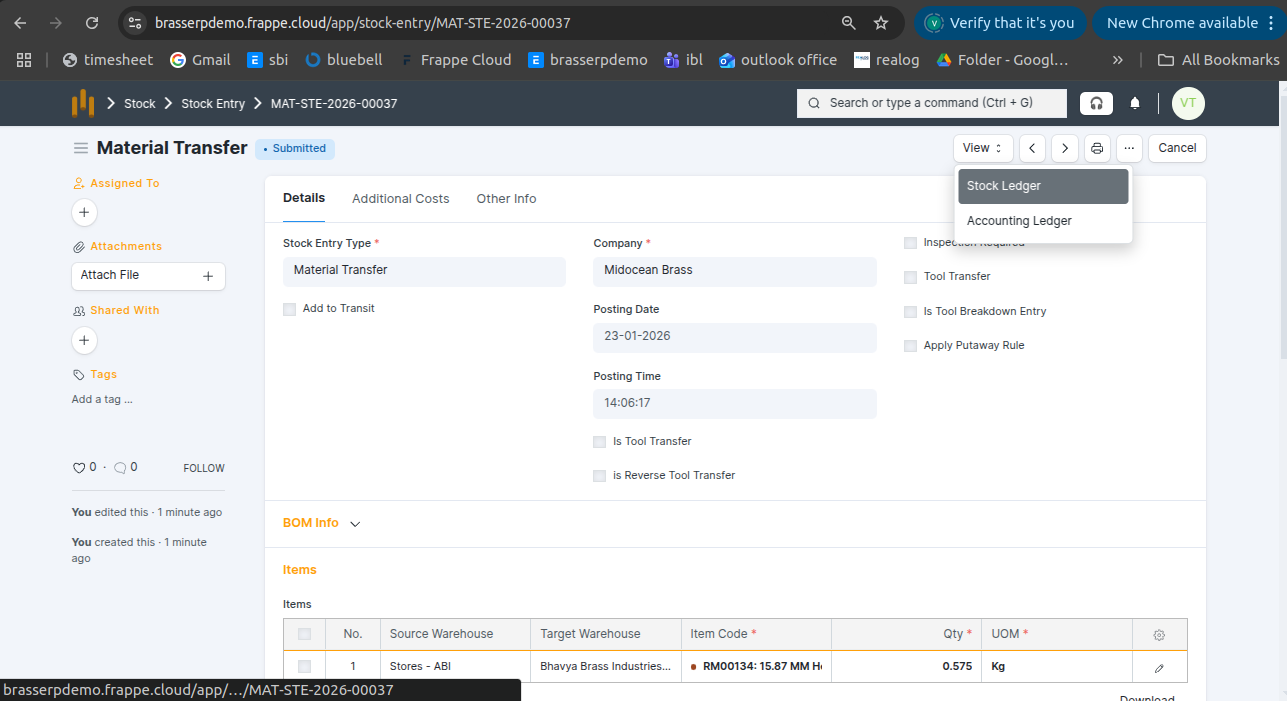Tick the Apply Putaway Rule checkbox
This screenshot has width=1287, height=701.
click(x=910, y=346)
